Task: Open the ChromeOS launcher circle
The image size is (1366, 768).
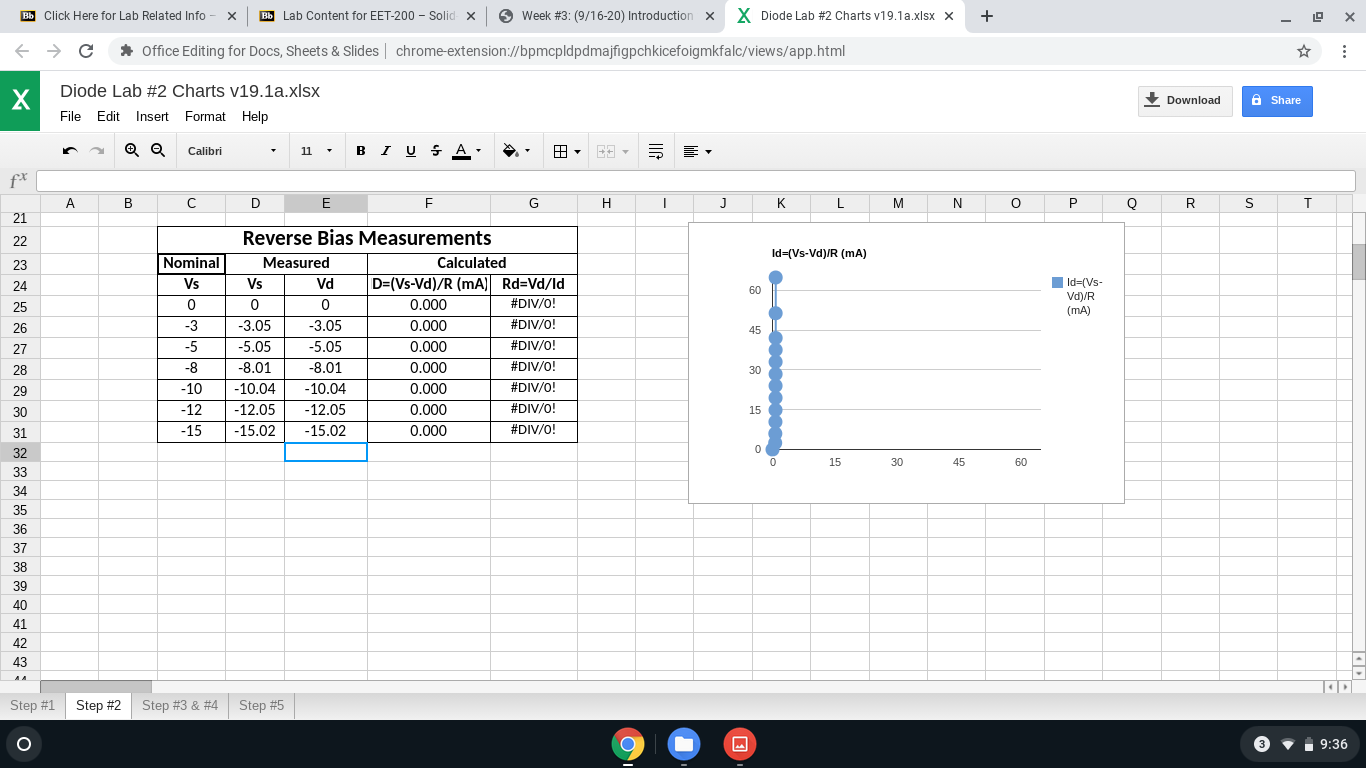Action: pos(24,744)
